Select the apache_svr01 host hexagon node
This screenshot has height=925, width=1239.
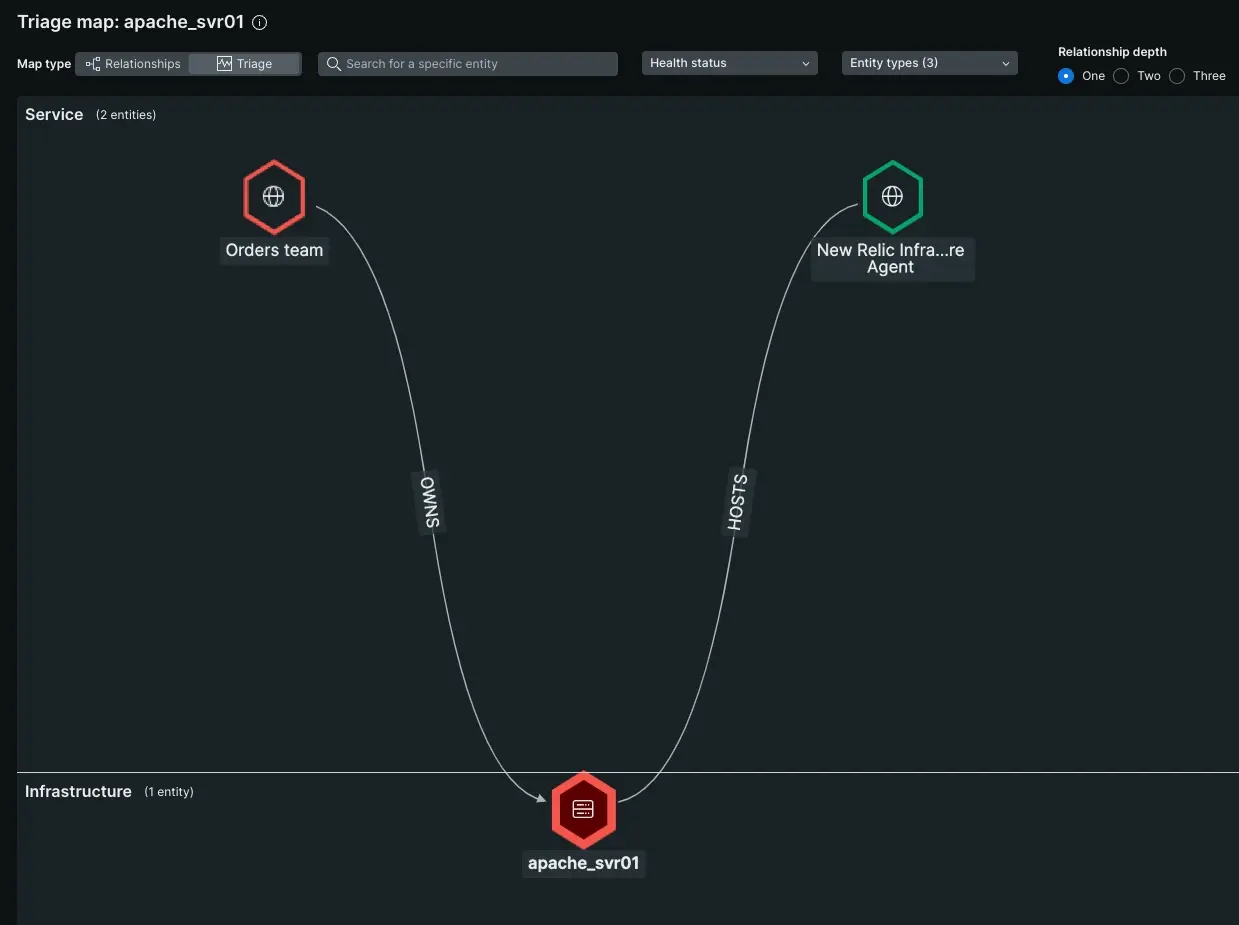tap(584, 809)
